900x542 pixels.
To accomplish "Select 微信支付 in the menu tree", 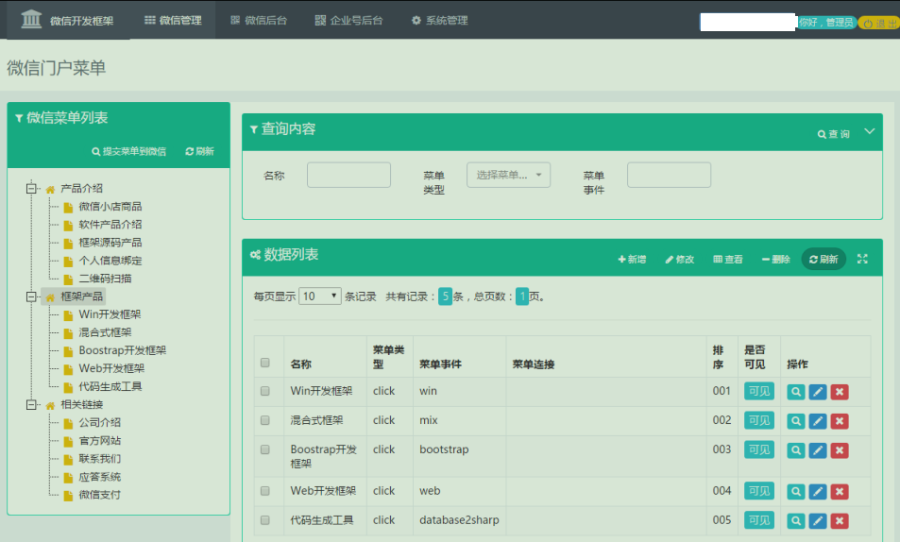I will [100, 494].
